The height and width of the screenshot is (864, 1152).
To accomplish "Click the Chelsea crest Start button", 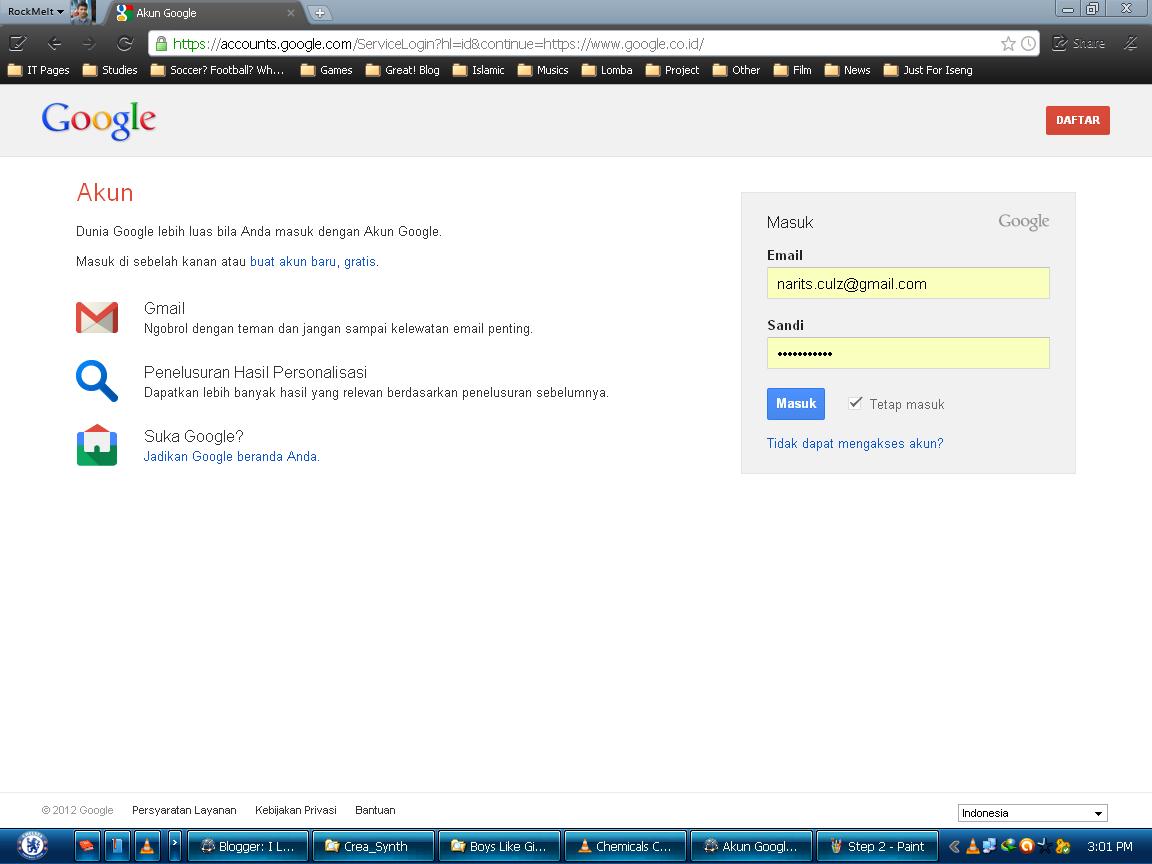I will tap(32, 846).
